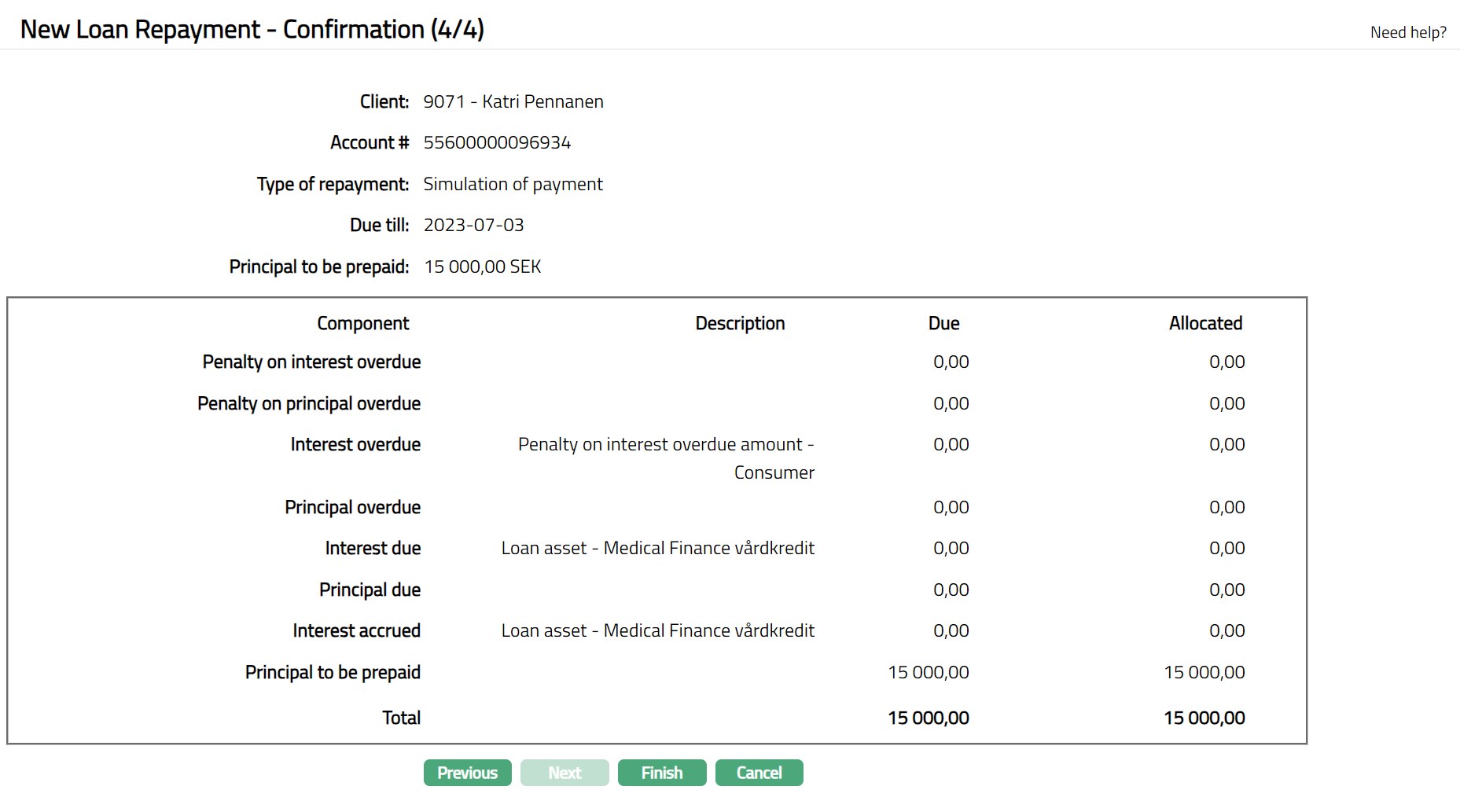Go back with the Previous button
1460x812 pixels.
tap(467, 773)
